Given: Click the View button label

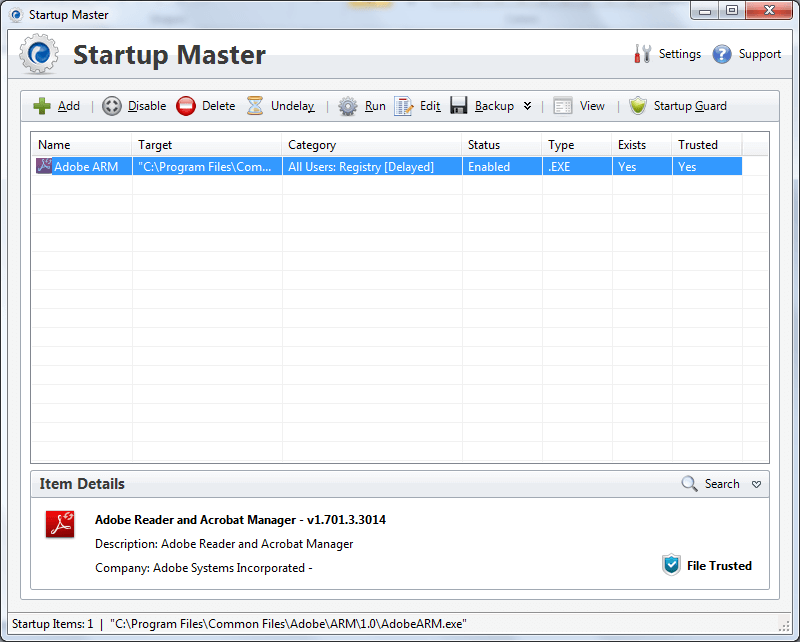Looking at the screenshot, I should [592, 106].
